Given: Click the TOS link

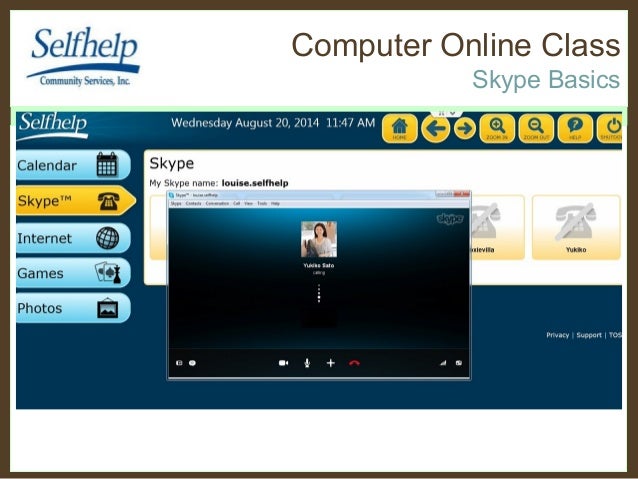Looking at the screenshot, I should pyautogui.click(x=615, y=335).
